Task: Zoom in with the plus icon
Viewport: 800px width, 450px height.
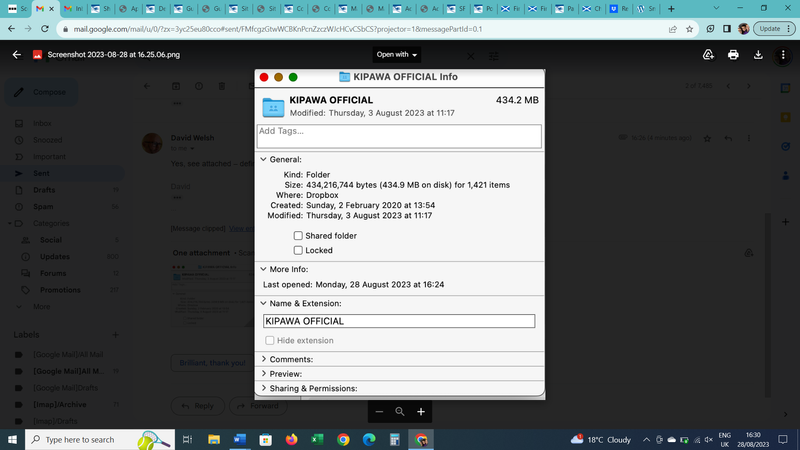Action: [x=421, y=411]
